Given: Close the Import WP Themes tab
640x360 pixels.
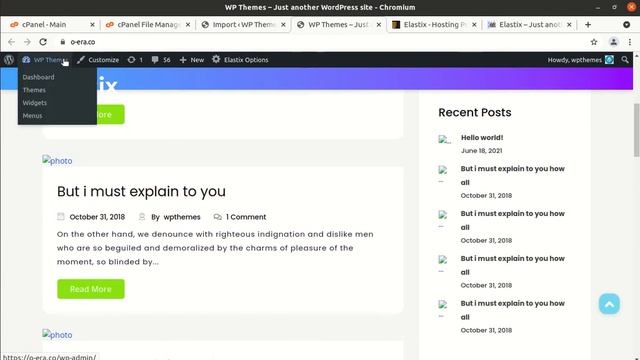Looking at the screenshot, I should (283, 24).
